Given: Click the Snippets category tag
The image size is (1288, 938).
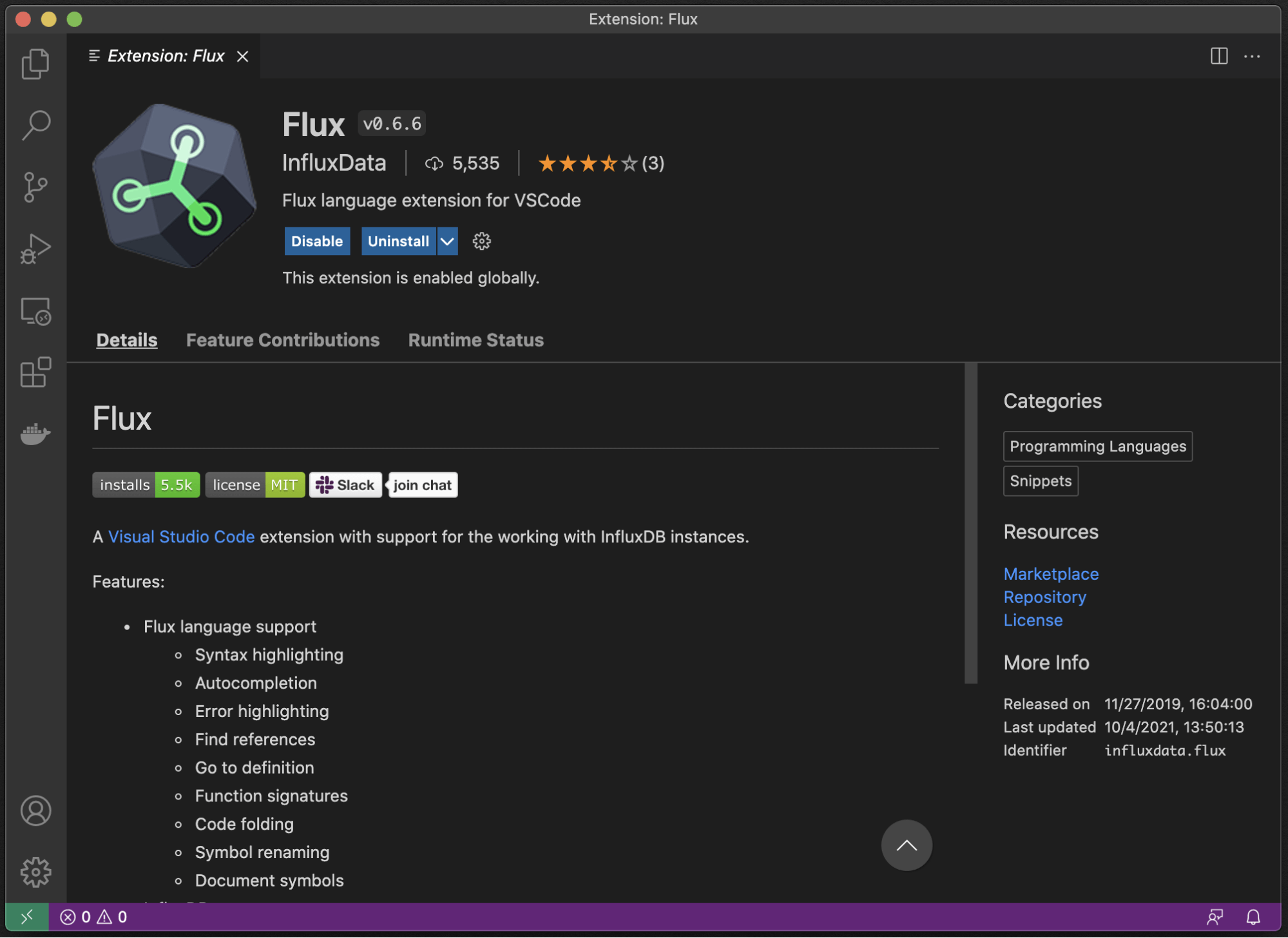Looking at the screenshot, I should (x=1041, y=481).
